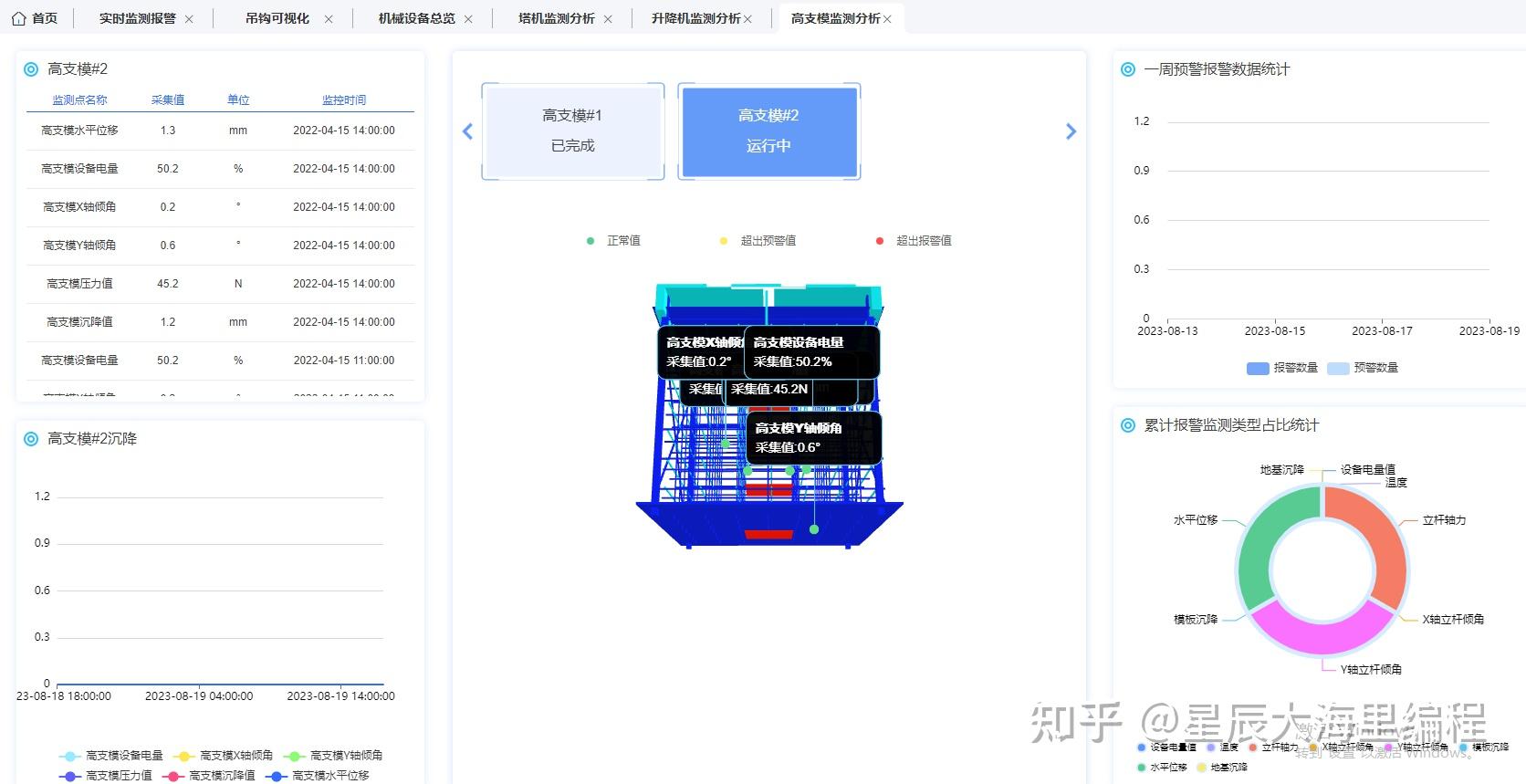The width and height of the screenshot is (1526, 784).
Task: Toggle 高支模沉降值 series in settlement chart legend
Action: tap(209, 776)
